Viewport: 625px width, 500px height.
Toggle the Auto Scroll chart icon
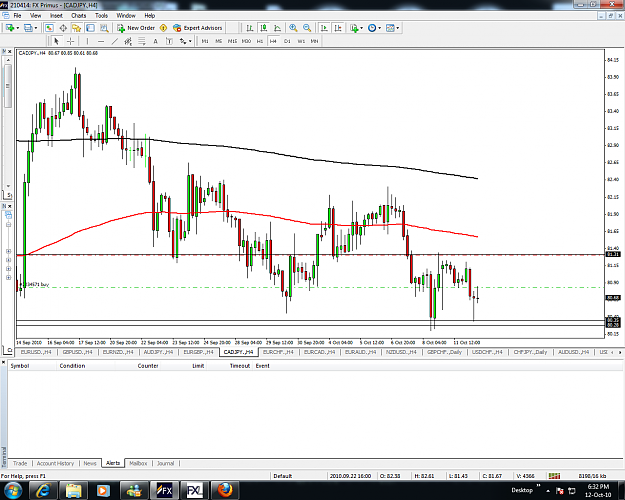[324, 28]
